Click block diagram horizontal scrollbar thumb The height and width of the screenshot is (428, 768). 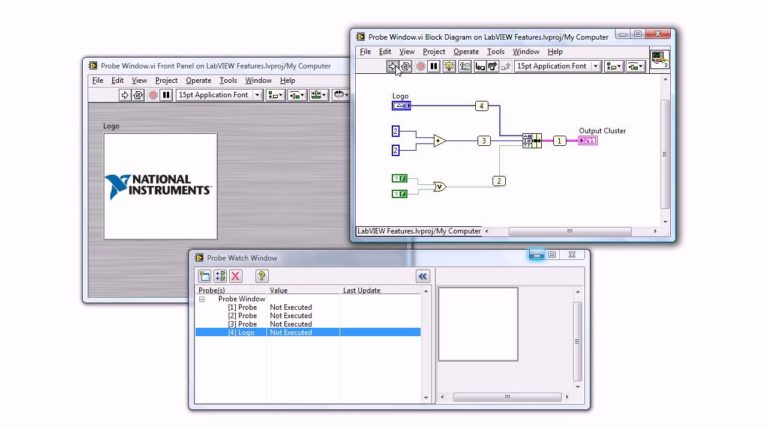(x=570, y=231)
